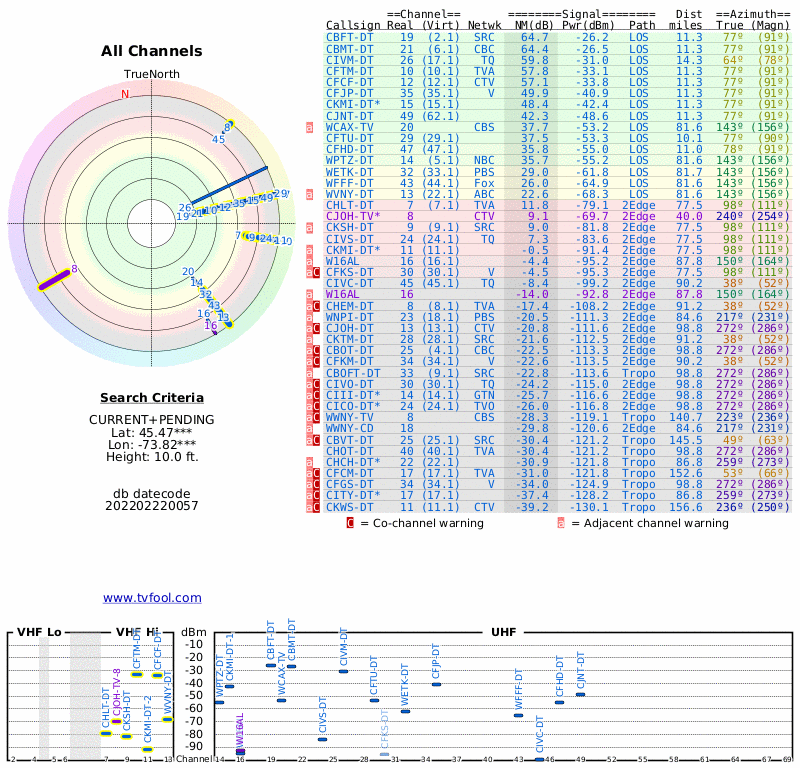Click the NM(dB) column header

coord(534,26)
